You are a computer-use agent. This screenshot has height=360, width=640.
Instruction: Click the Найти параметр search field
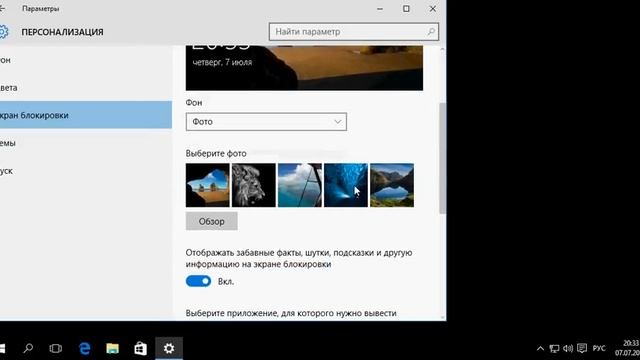tap(353, 31)
